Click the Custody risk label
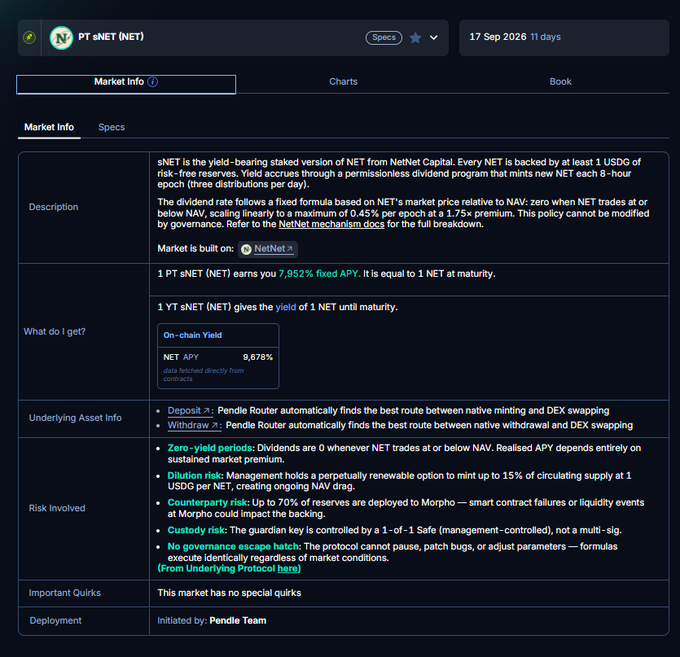 (196, 530)
